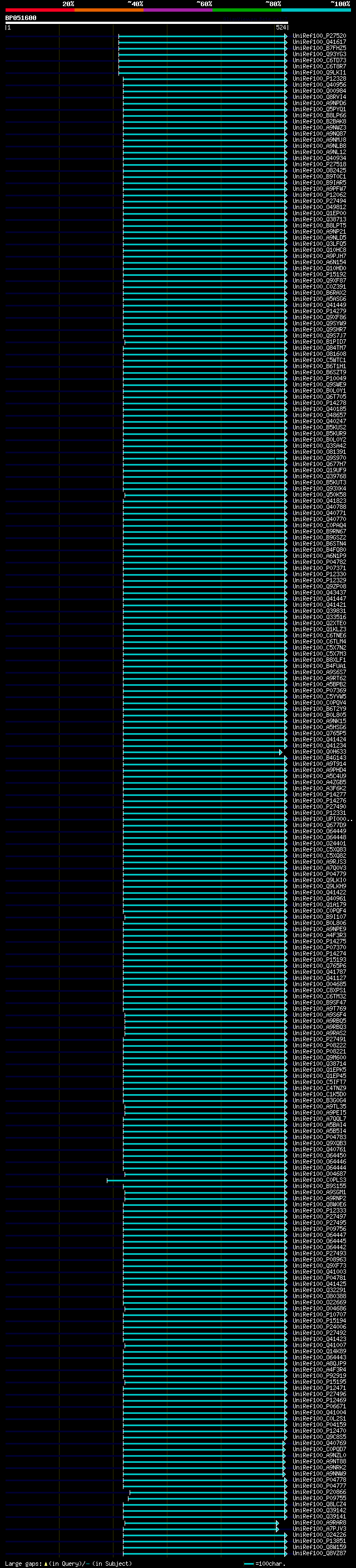Select label UniRef100_B9IAR5
Screen dimensions: 356x1568
[x=319, y=182]
